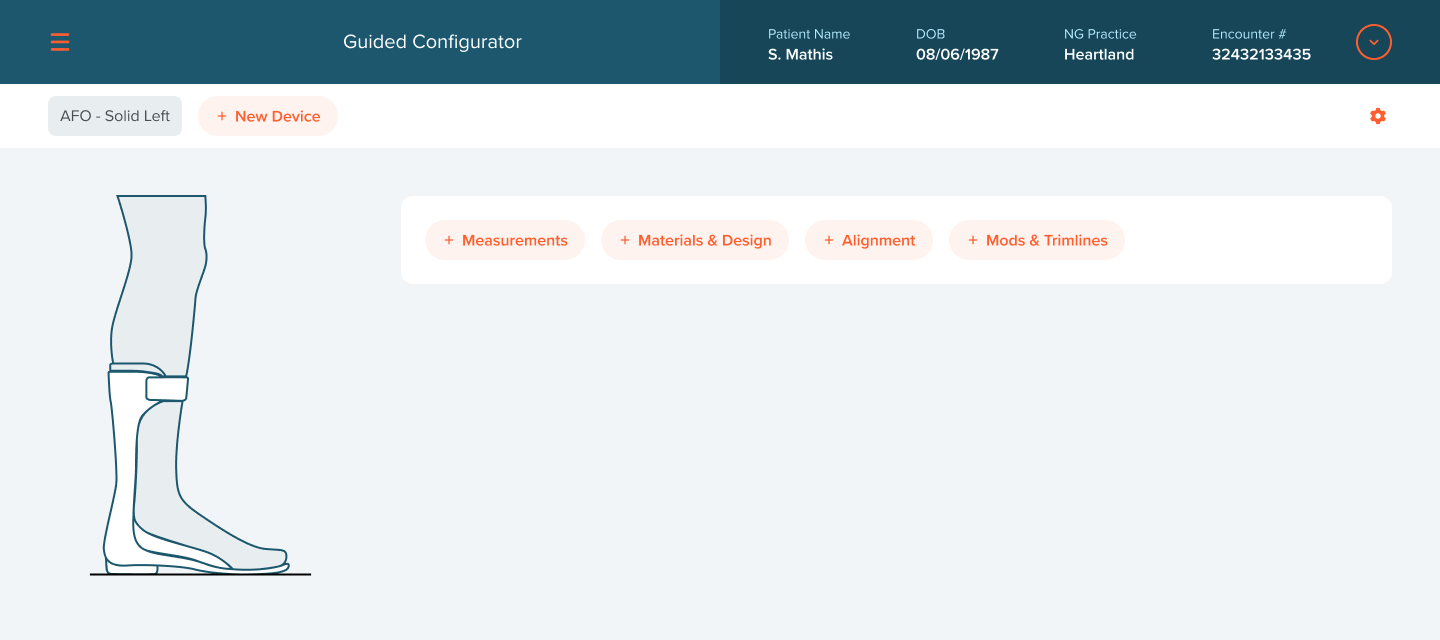Add a New Device
This screenshot has width=1440, height=640.
pyautogui.click(x=268, y=116)
